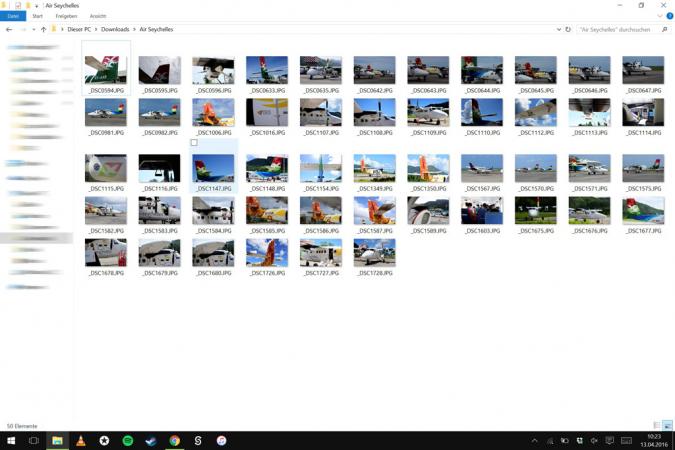Select thumbnail _DSC1110.JPG

482,112
